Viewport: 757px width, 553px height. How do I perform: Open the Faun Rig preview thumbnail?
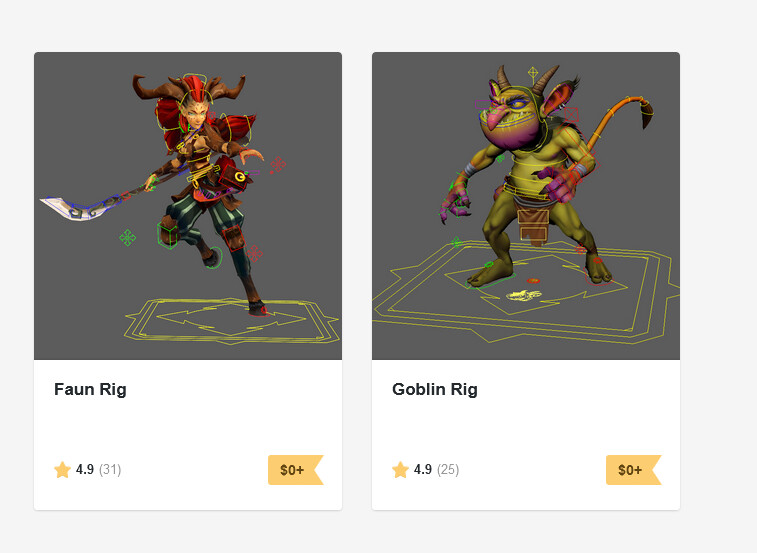188,206
